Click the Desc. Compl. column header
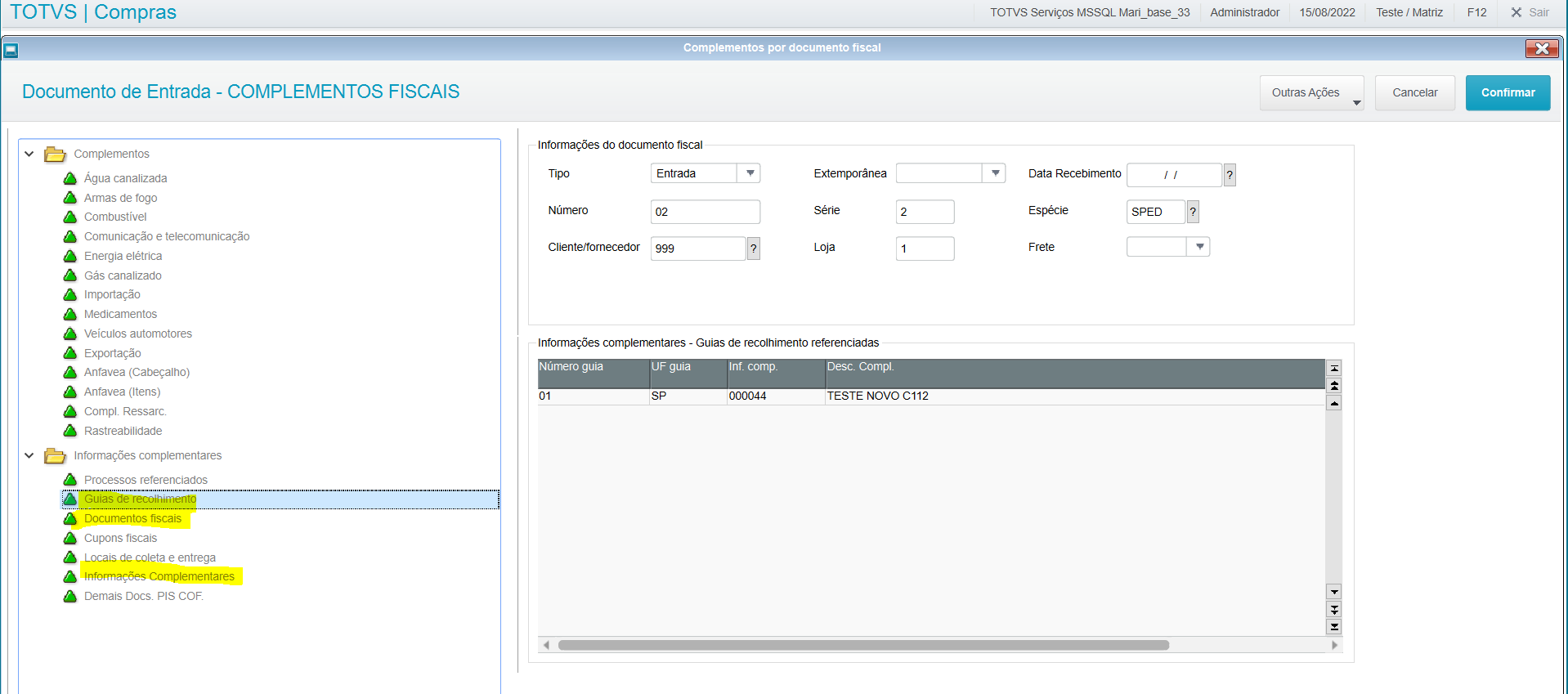 1074,373
